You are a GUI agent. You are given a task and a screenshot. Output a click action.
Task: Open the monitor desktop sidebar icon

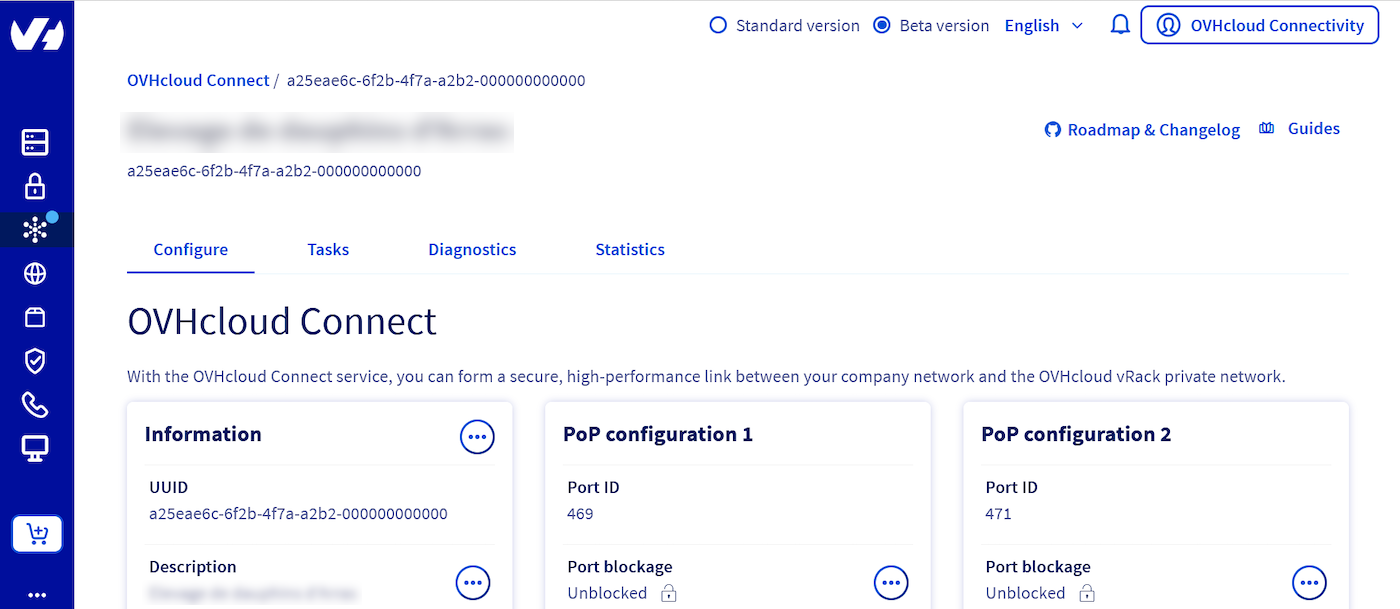35,449
